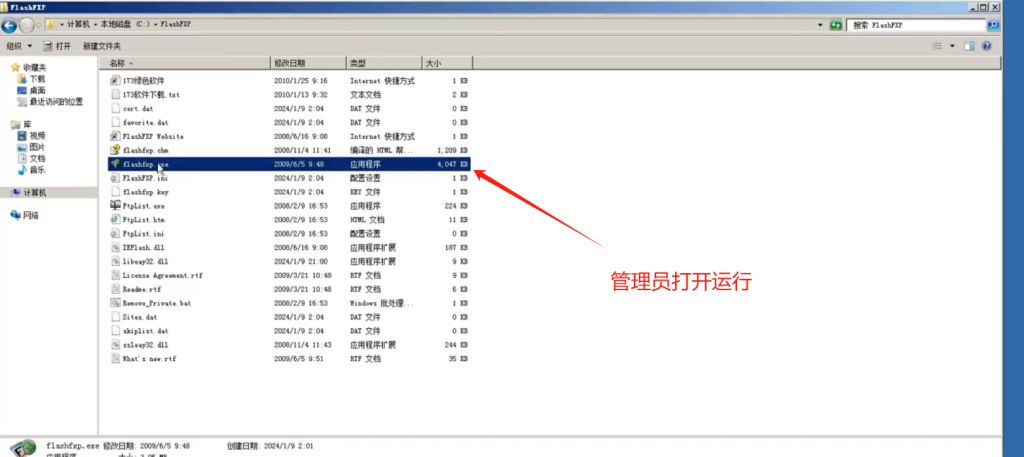The image size is (1024, 457).
Task: Select 文档 library in navigation pane
Action: 37,159
